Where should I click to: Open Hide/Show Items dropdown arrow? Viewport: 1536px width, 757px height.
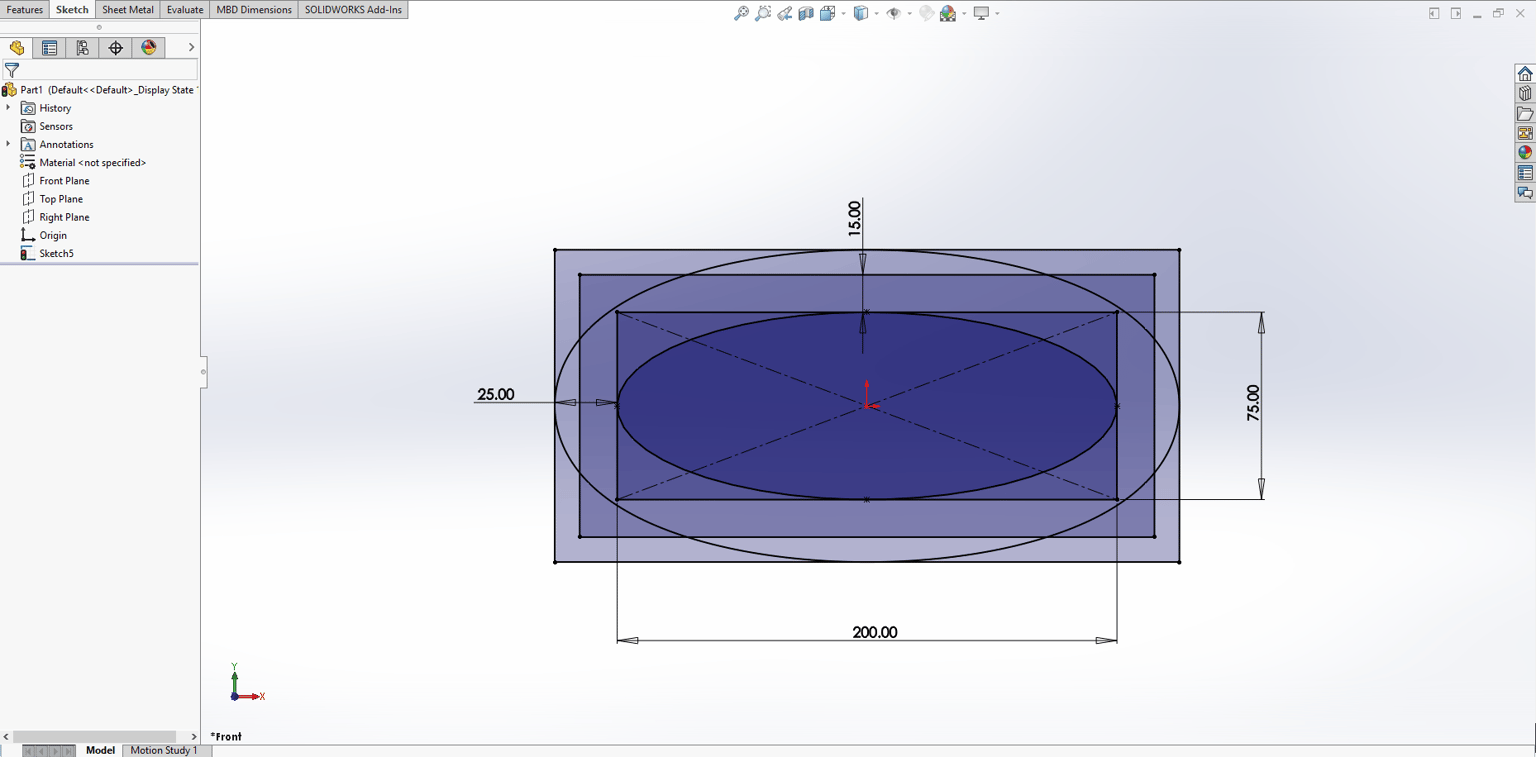pos(909,13)
